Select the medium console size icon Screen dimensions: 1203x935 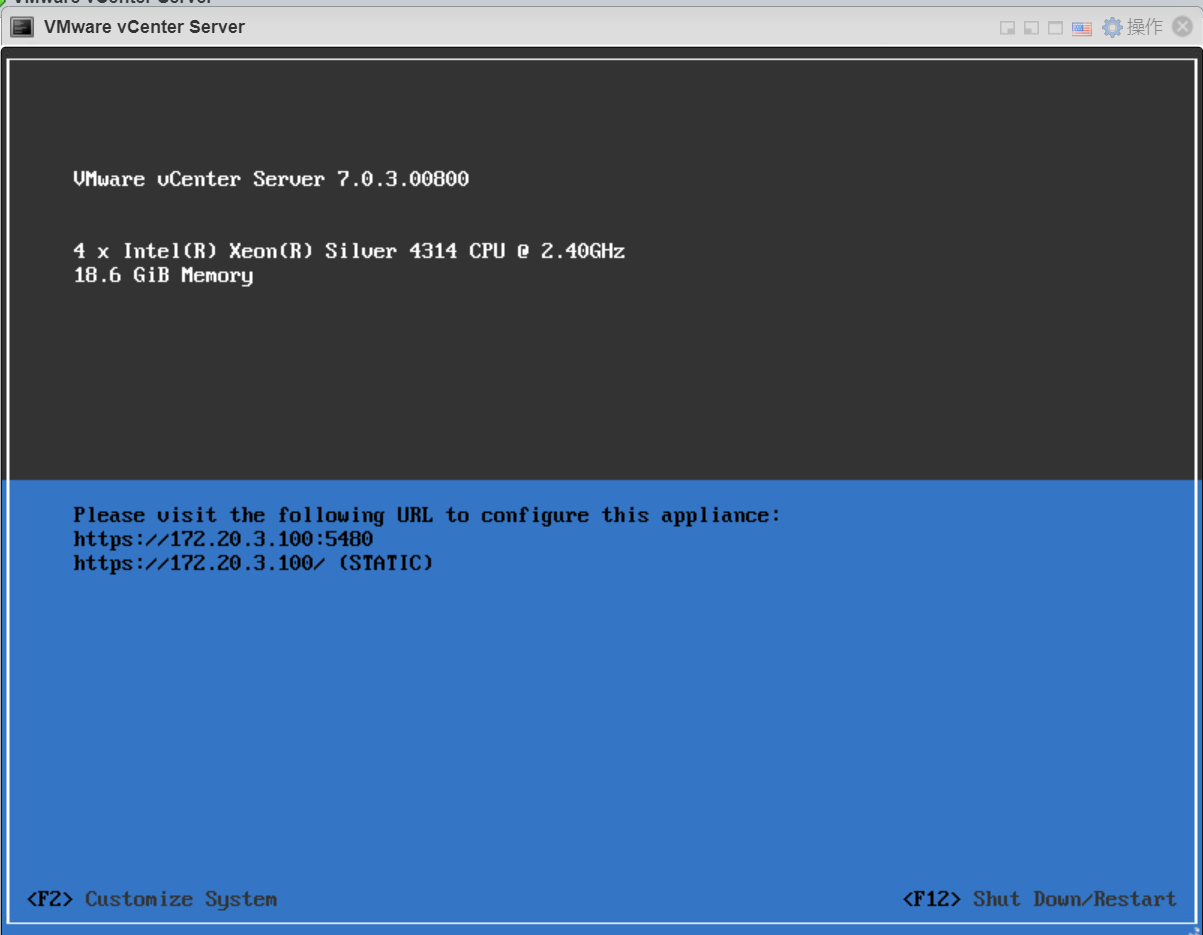click(x=1031, y=28)
